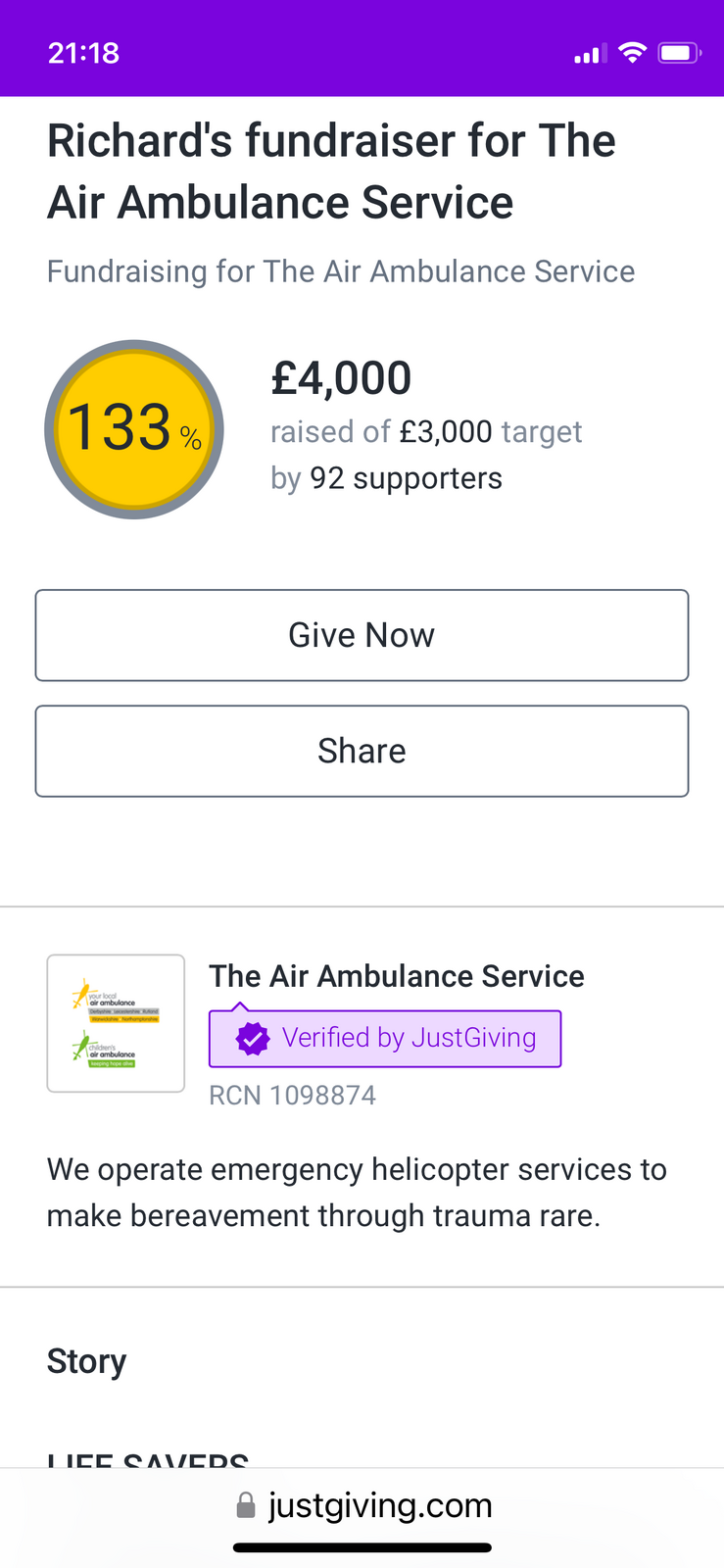Tap Richard's fundraiser page title
This screenshot has width=724, height=1568.
point(331,171)
